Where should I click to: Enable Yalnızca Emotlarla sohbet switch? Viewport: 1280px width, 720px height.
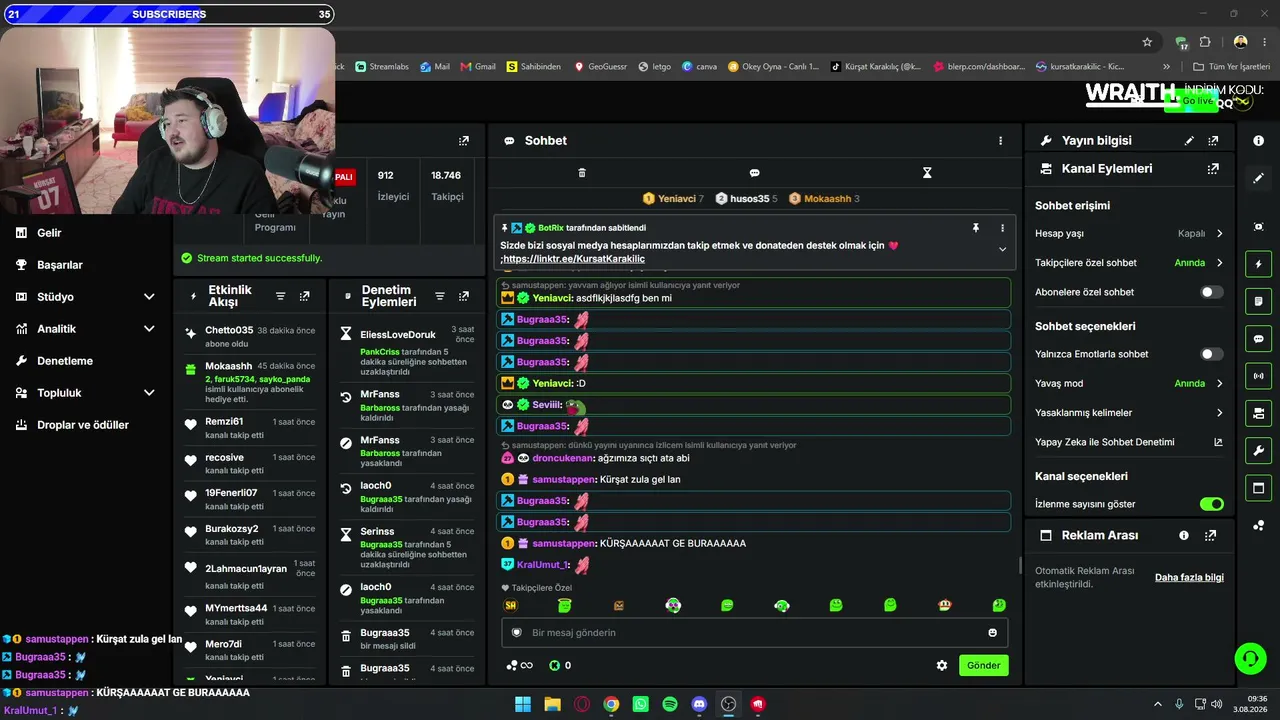pos(1211,354)
